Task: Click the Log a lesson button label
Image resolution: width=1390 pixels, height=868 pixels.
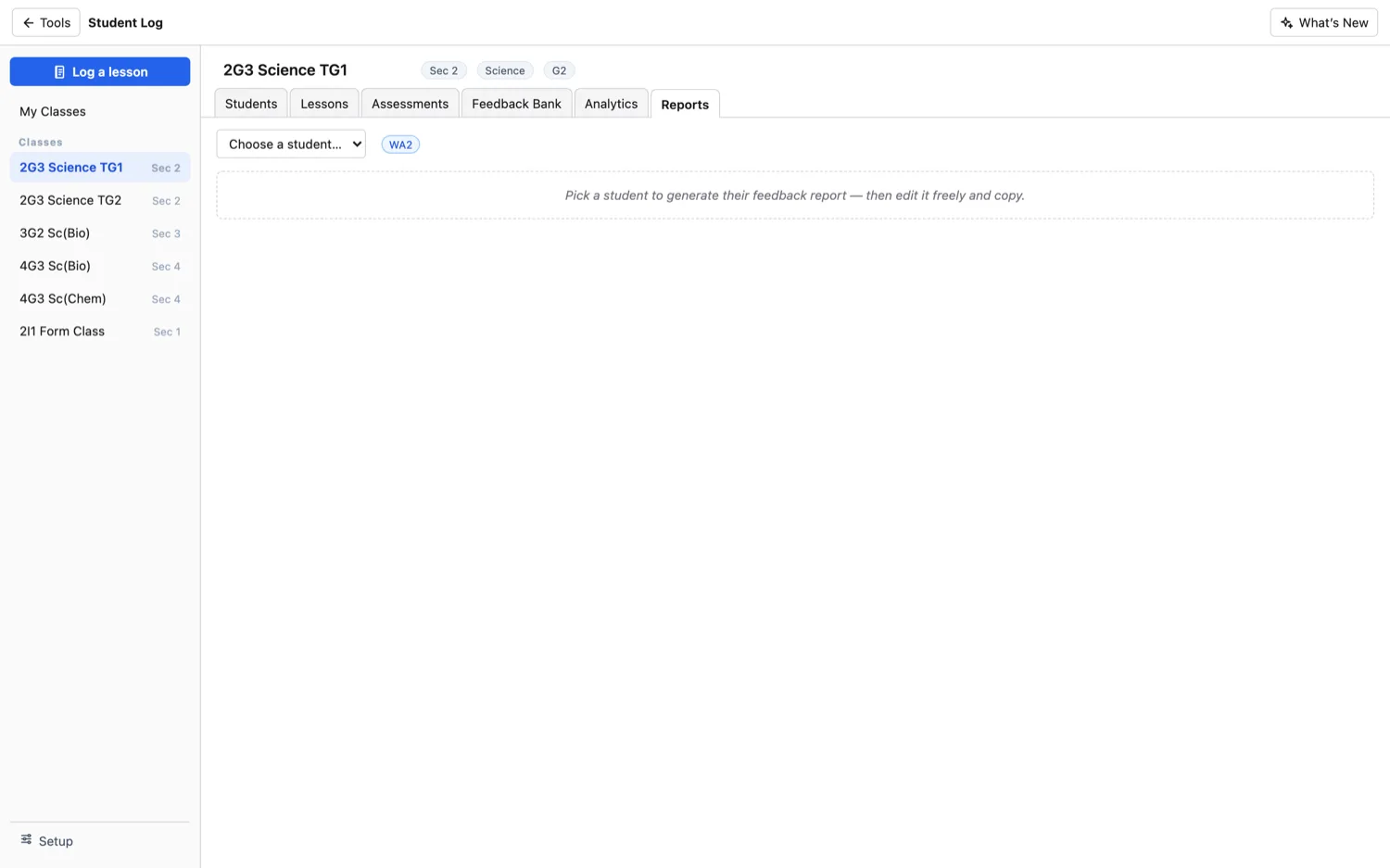Action: 109,72
